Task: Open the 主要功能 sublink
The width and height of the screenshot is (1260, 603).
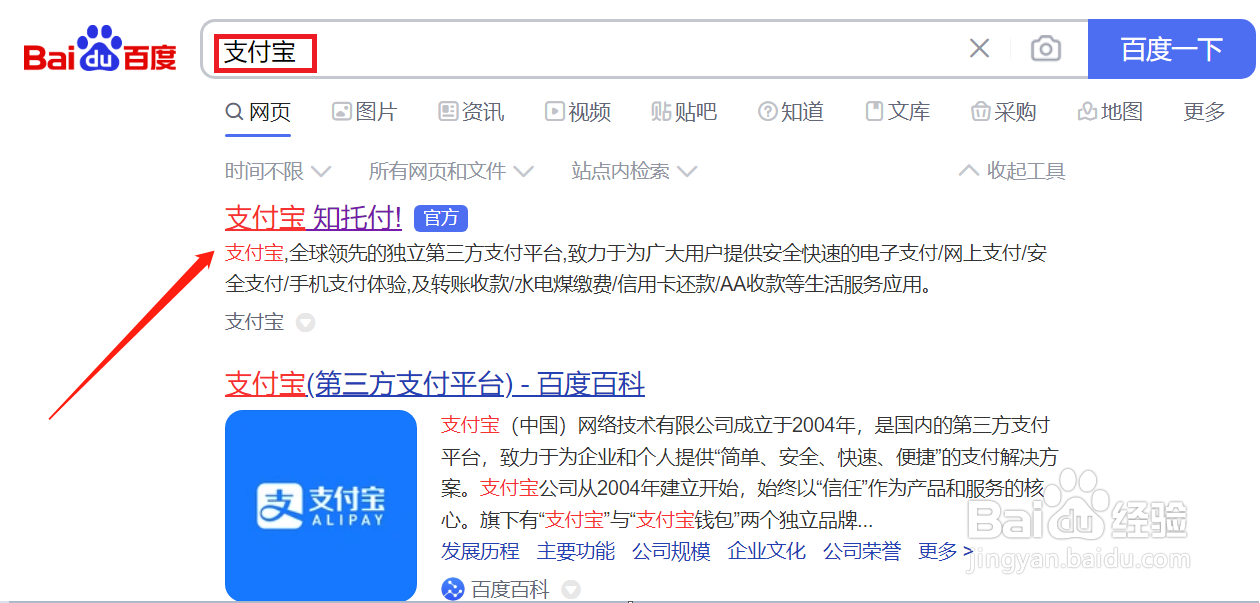Action: point(576,551)
